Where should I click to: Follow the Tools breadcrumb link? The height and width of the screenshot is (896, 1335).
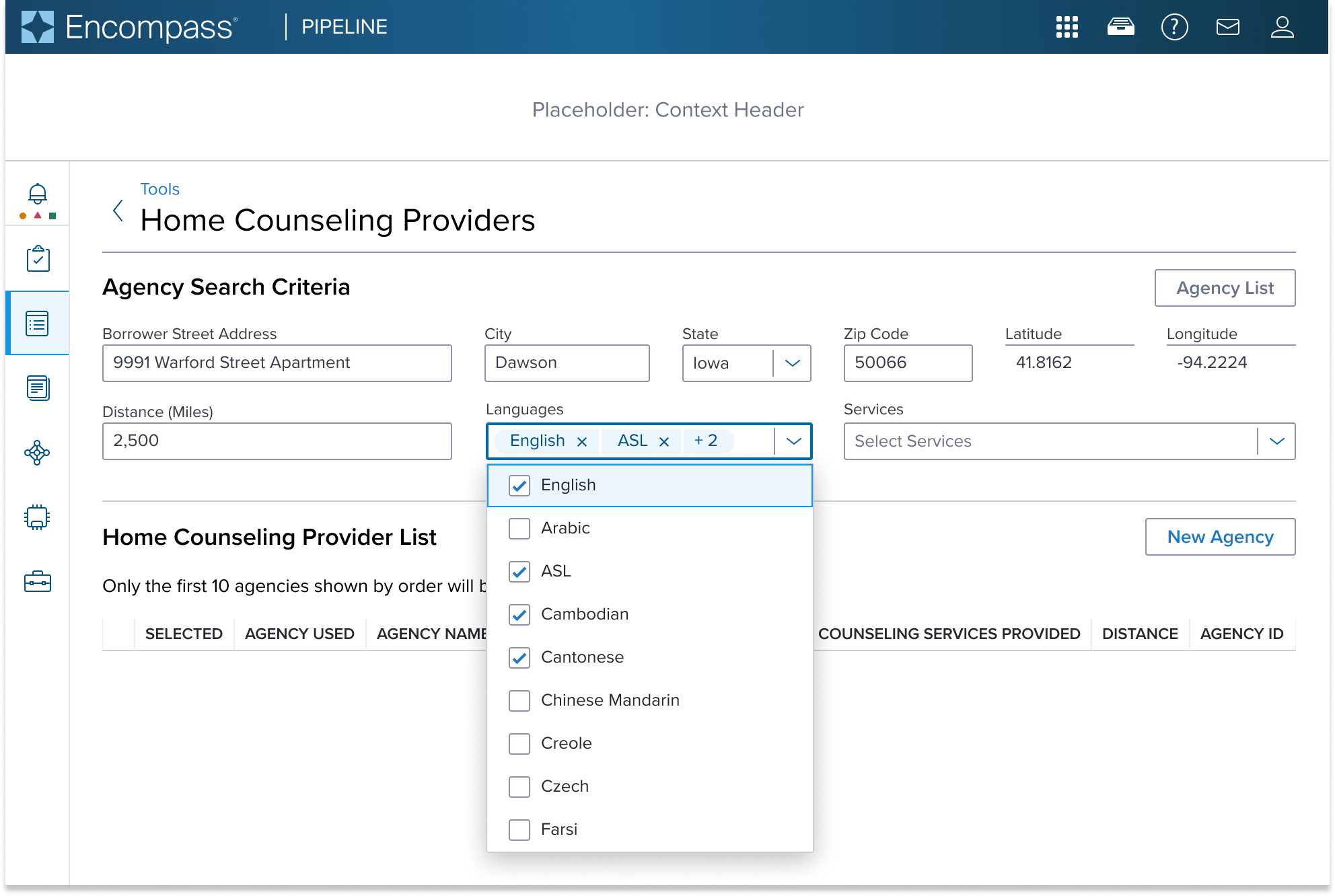[159, 189]
